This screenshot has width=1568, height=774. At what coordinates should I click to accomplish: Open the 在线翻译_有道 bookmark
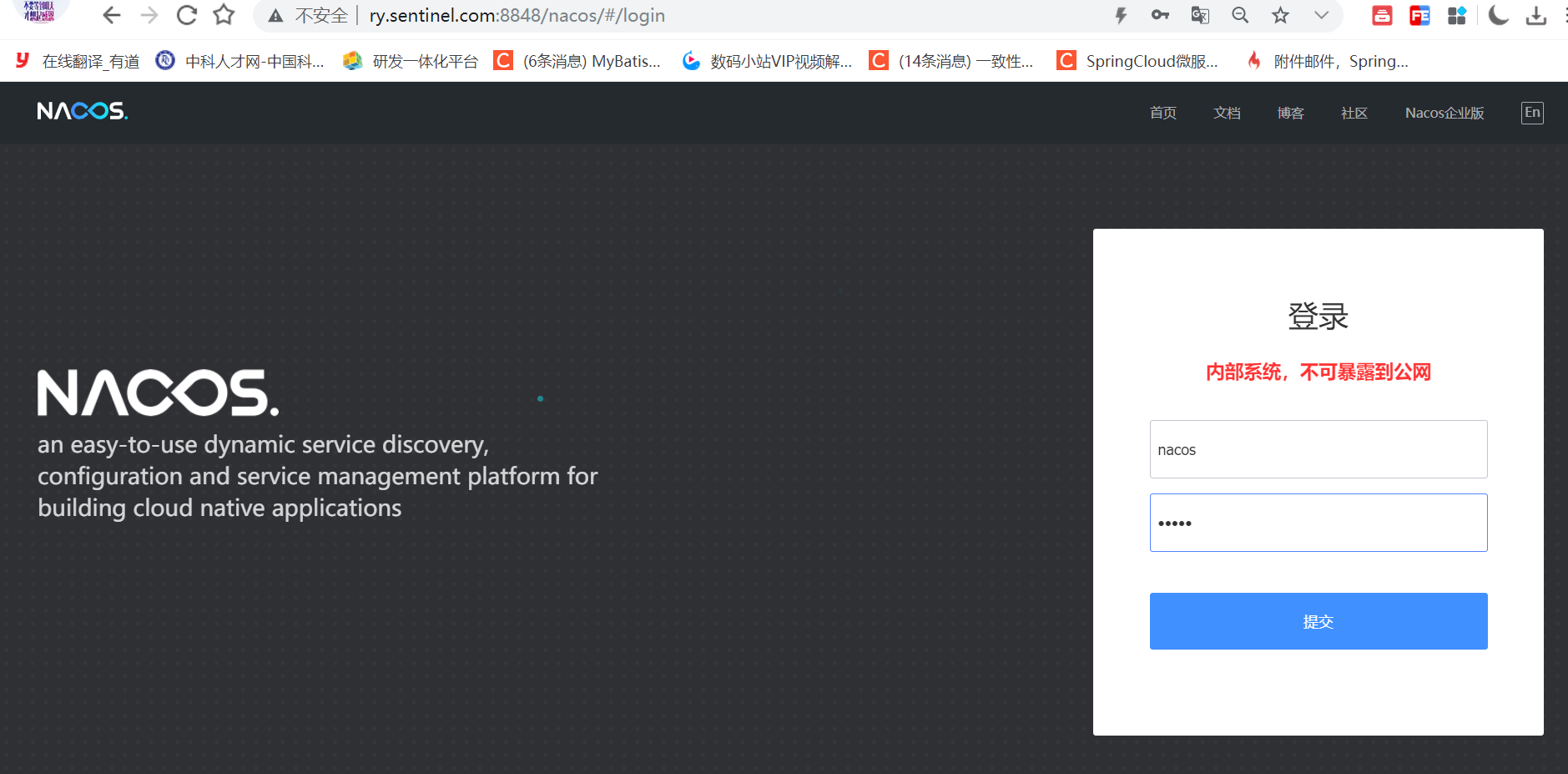coord(78,61)
